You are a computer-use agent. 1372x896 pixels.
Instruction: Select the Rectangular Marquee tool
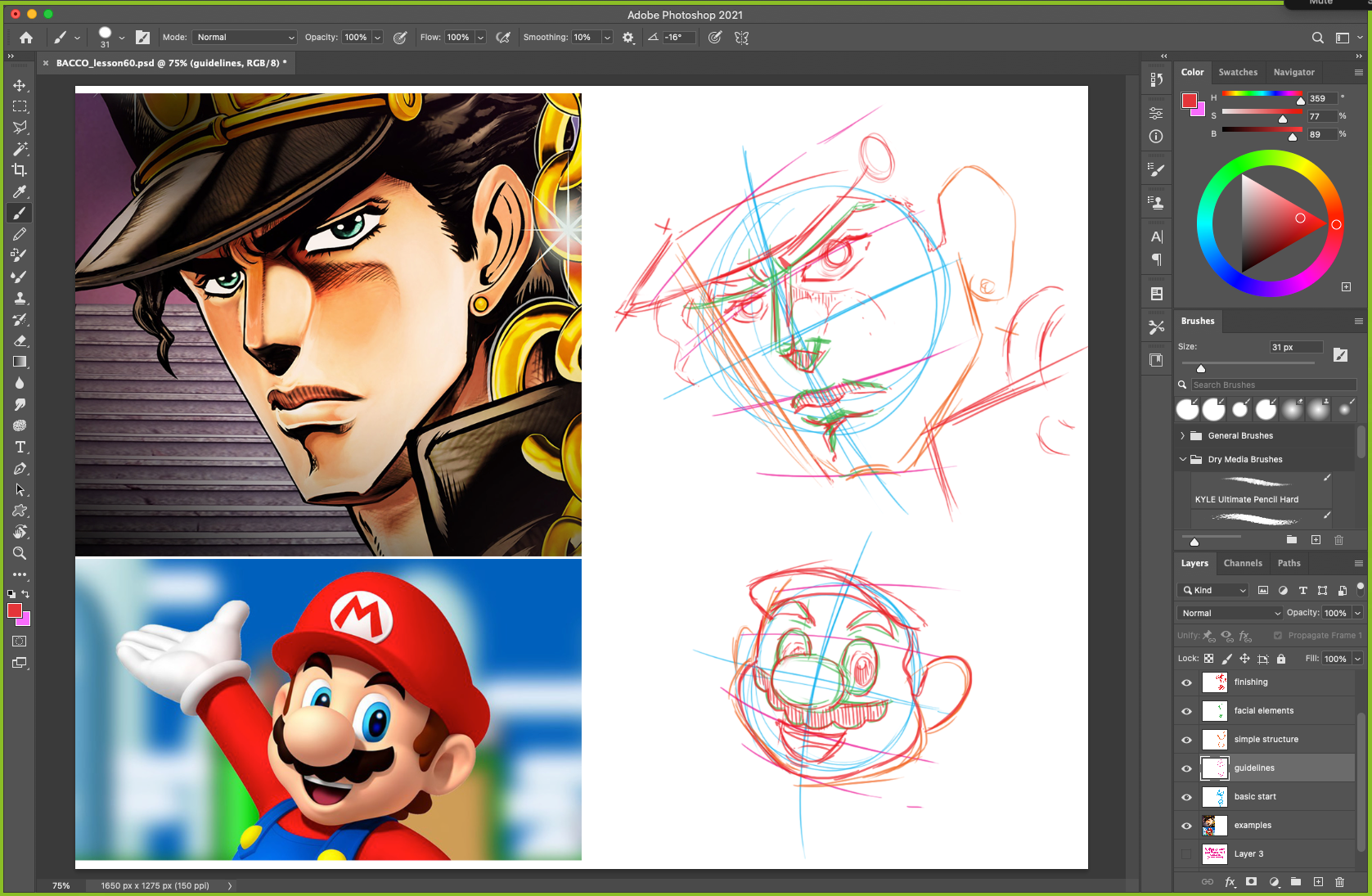click(x=20, y=106)
